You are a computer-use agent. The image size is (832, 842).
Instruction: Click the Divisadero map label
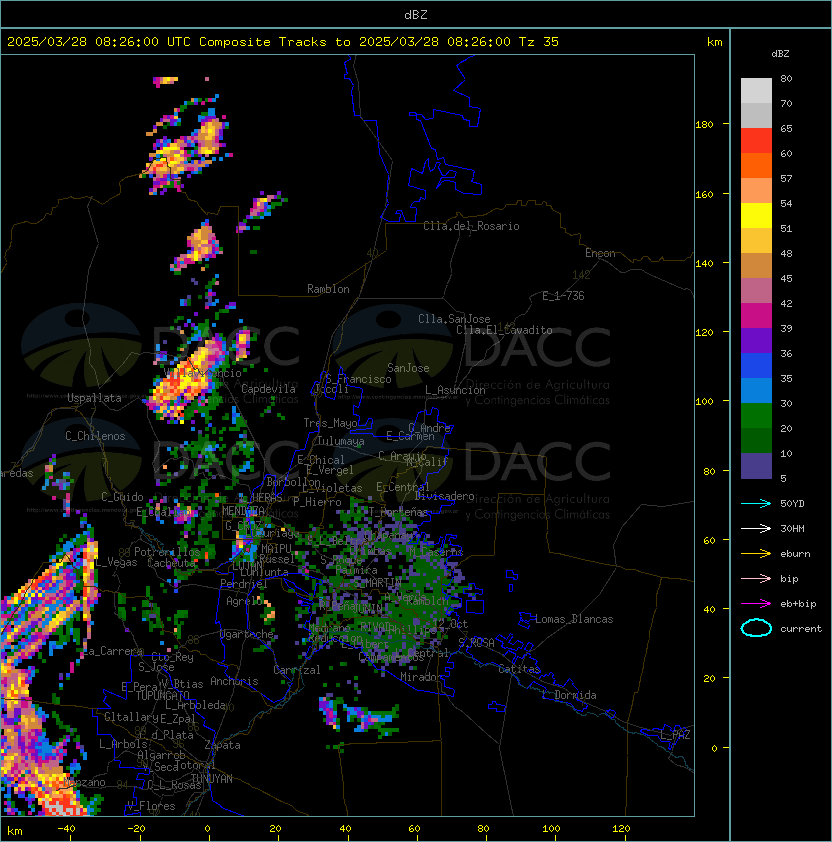[445, 496]
